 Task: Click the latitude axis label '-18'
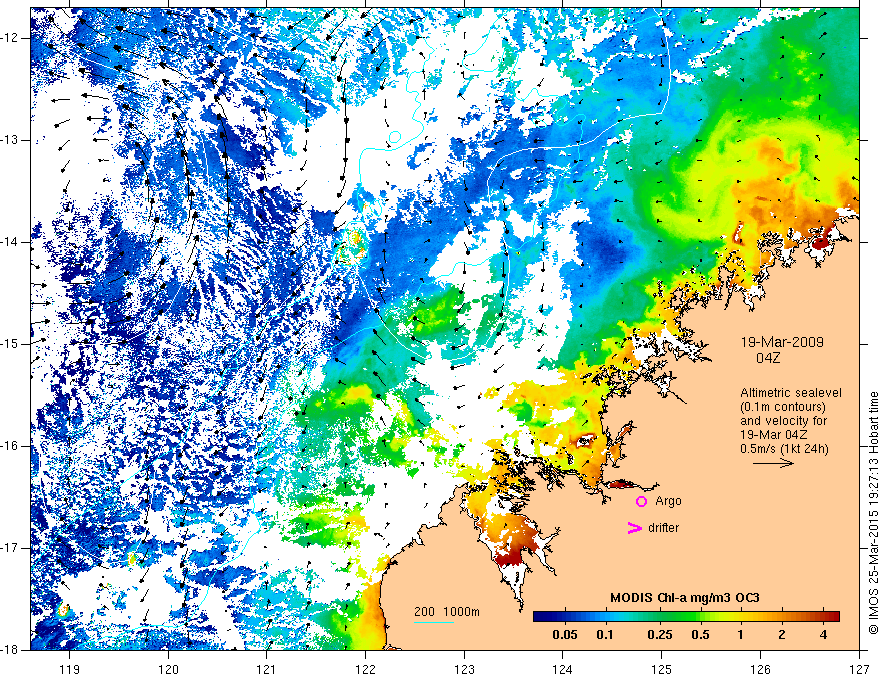click(10, 650)
